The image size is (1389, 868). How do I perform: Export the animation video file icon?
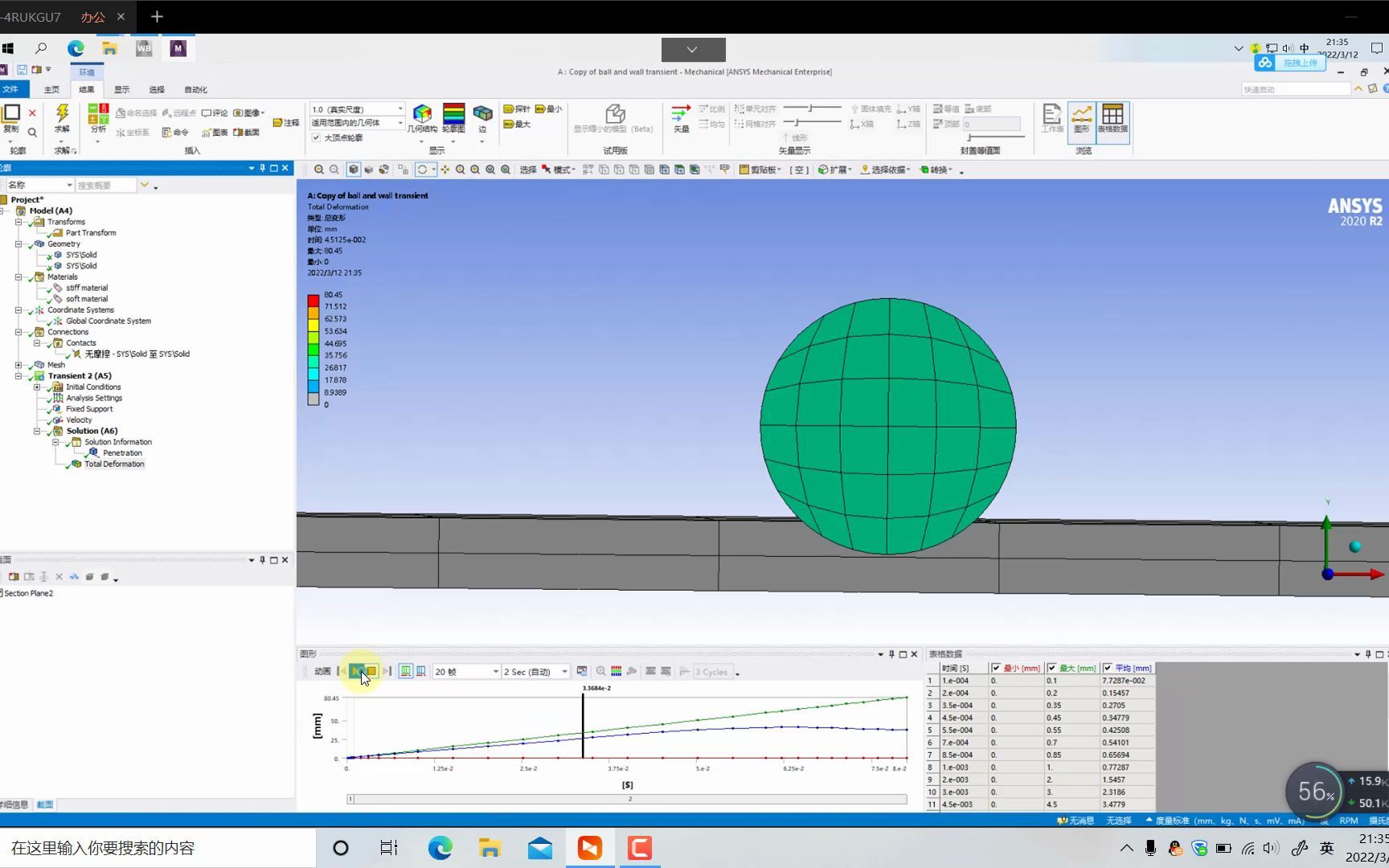tap(582, 671)
